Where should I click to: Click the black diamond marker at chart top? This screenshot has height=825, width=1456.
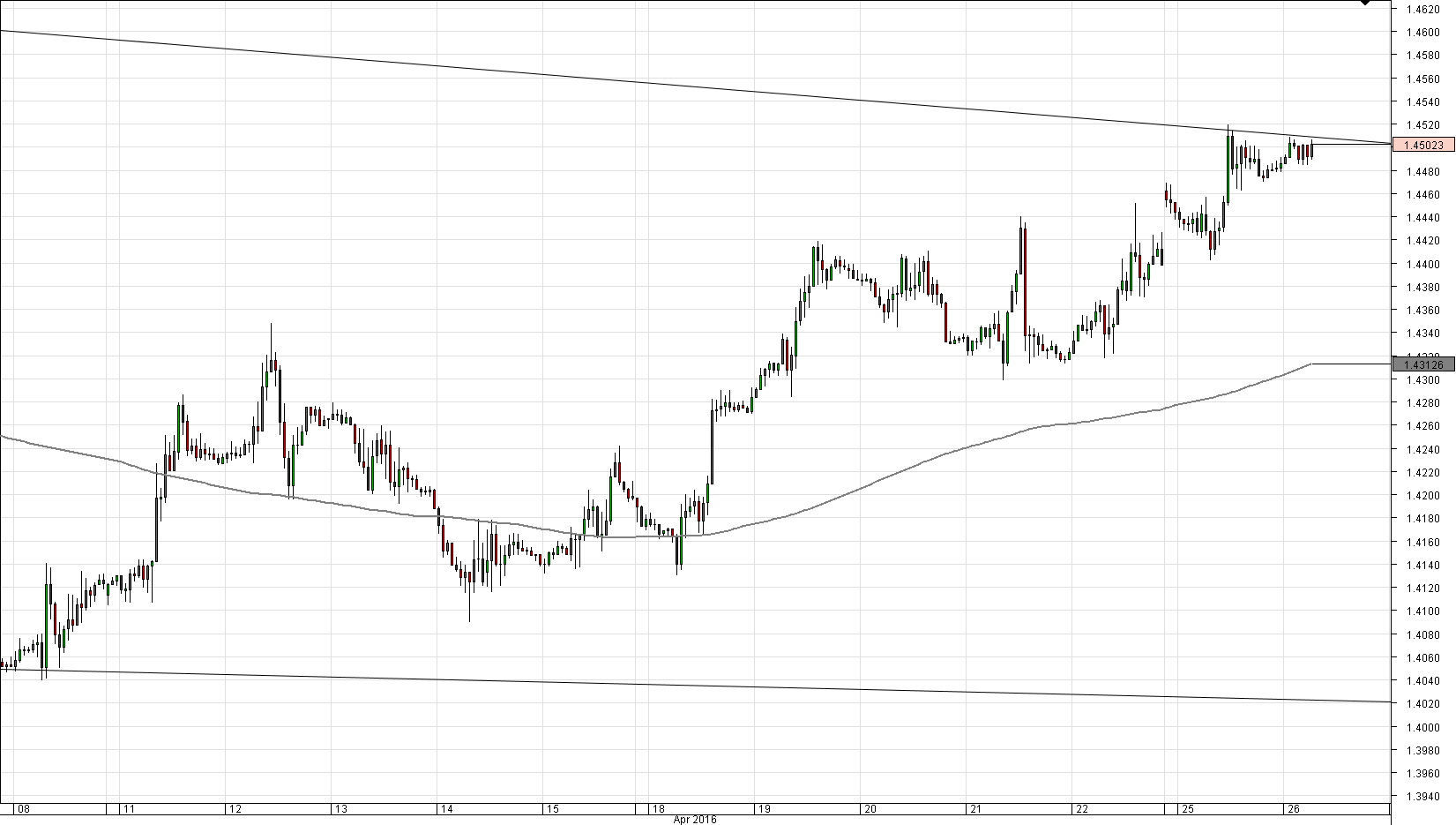1364,3
